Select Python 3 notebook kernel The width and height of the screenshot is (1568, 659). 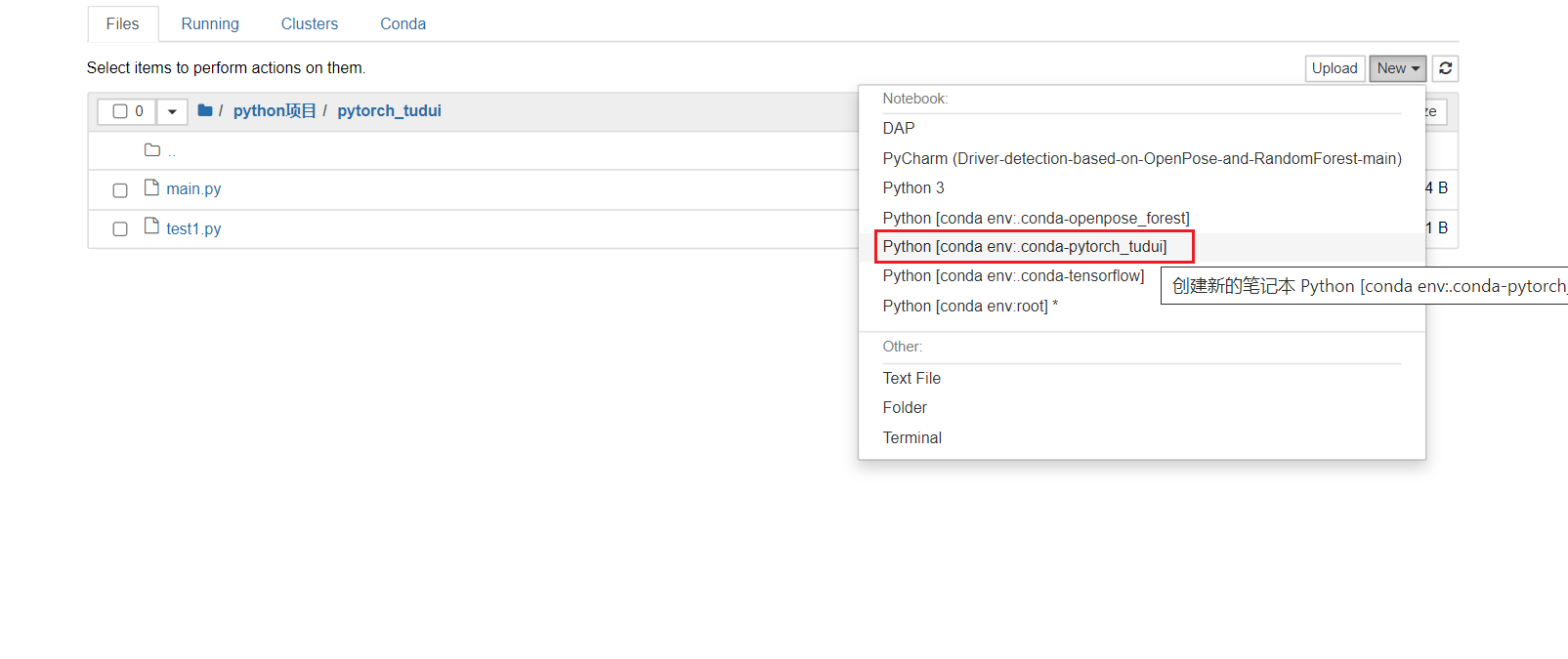tap(913, 187)
